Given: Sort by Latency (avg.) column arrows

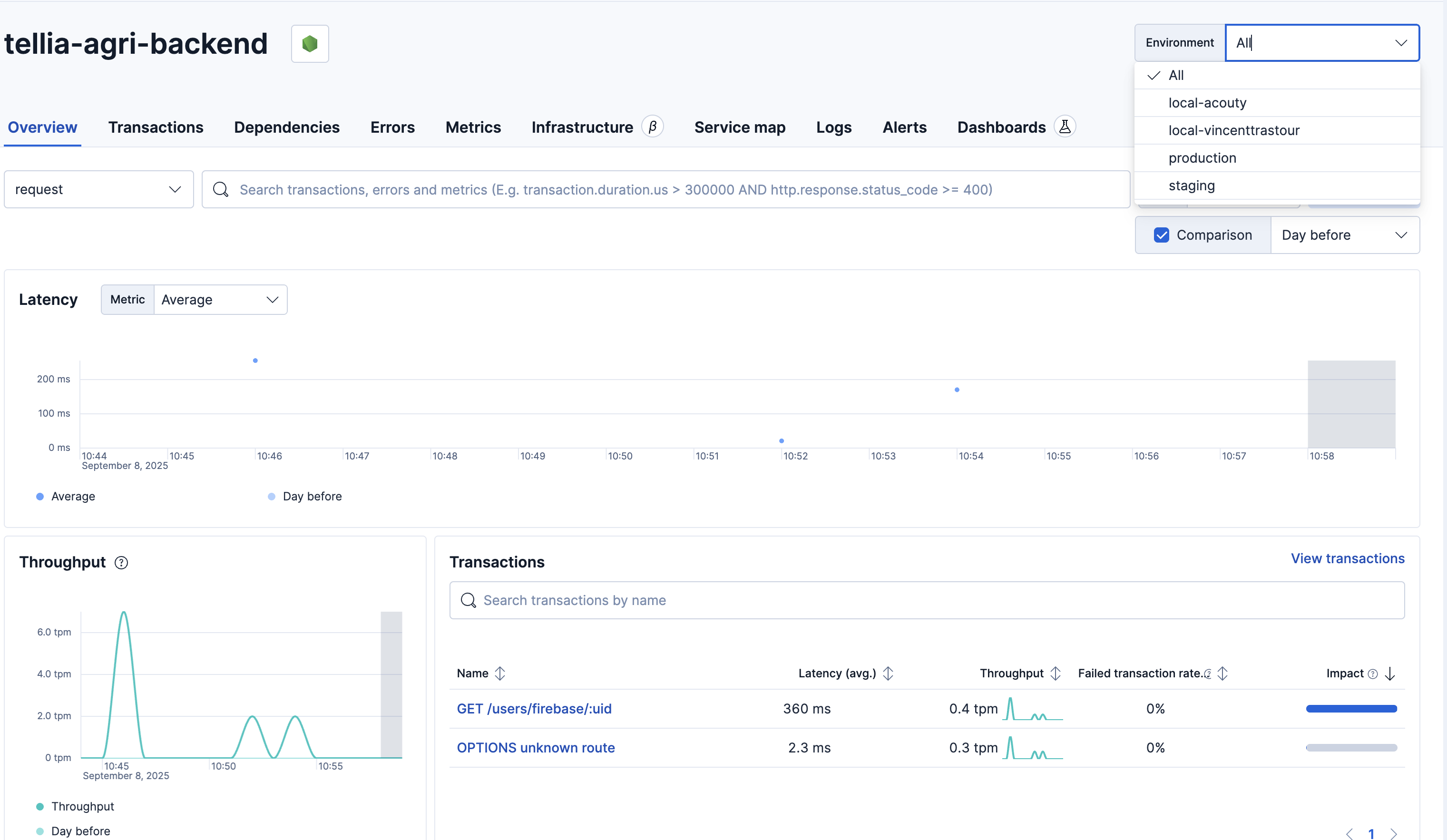Looking at the screenshot, I should click(x=888, y=673).
